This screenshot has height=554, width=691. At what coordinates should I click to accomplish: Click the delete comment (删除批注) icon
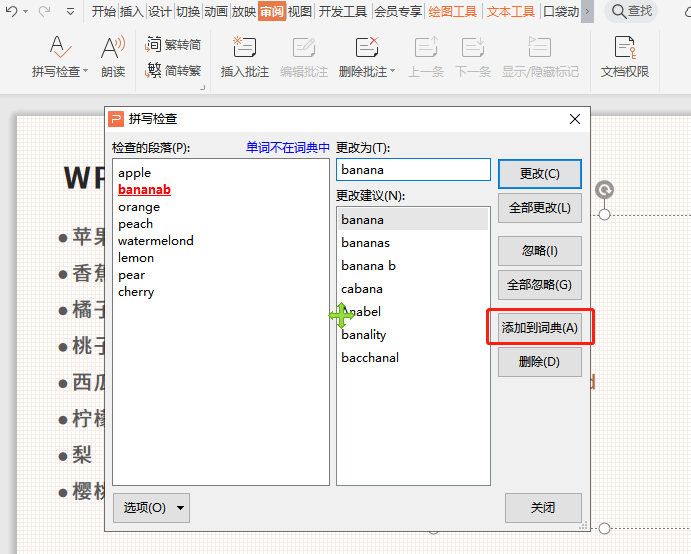point(366,47)
